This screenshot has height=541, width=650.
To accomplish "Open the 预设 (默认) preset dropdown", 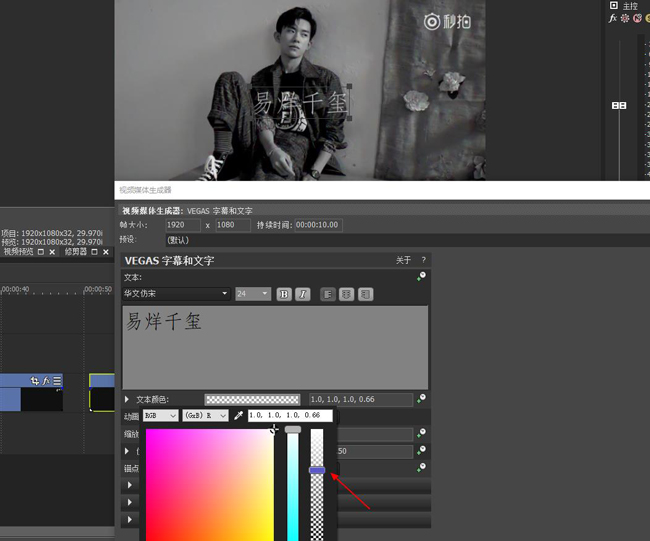I will click(x=407, y=240).
